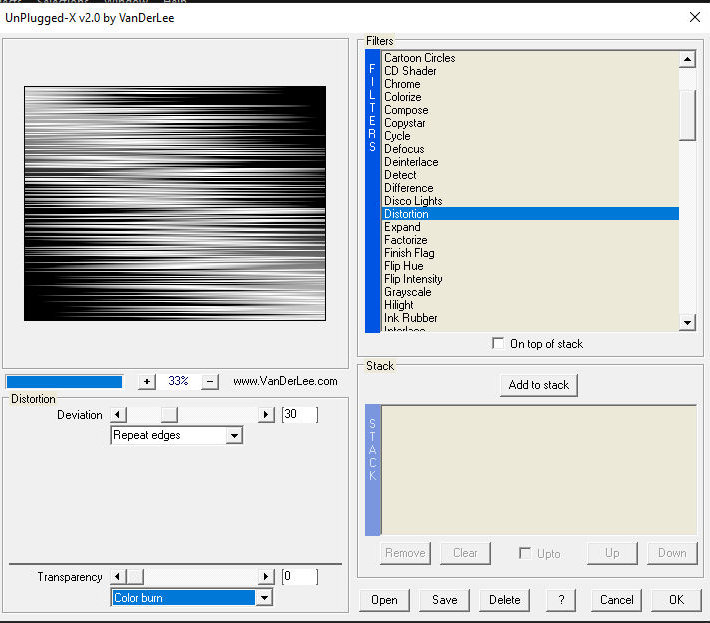This screenshot has height=623, width=710.
Task: Toggle the Upto checkbox
Action: tap(525, 553)
